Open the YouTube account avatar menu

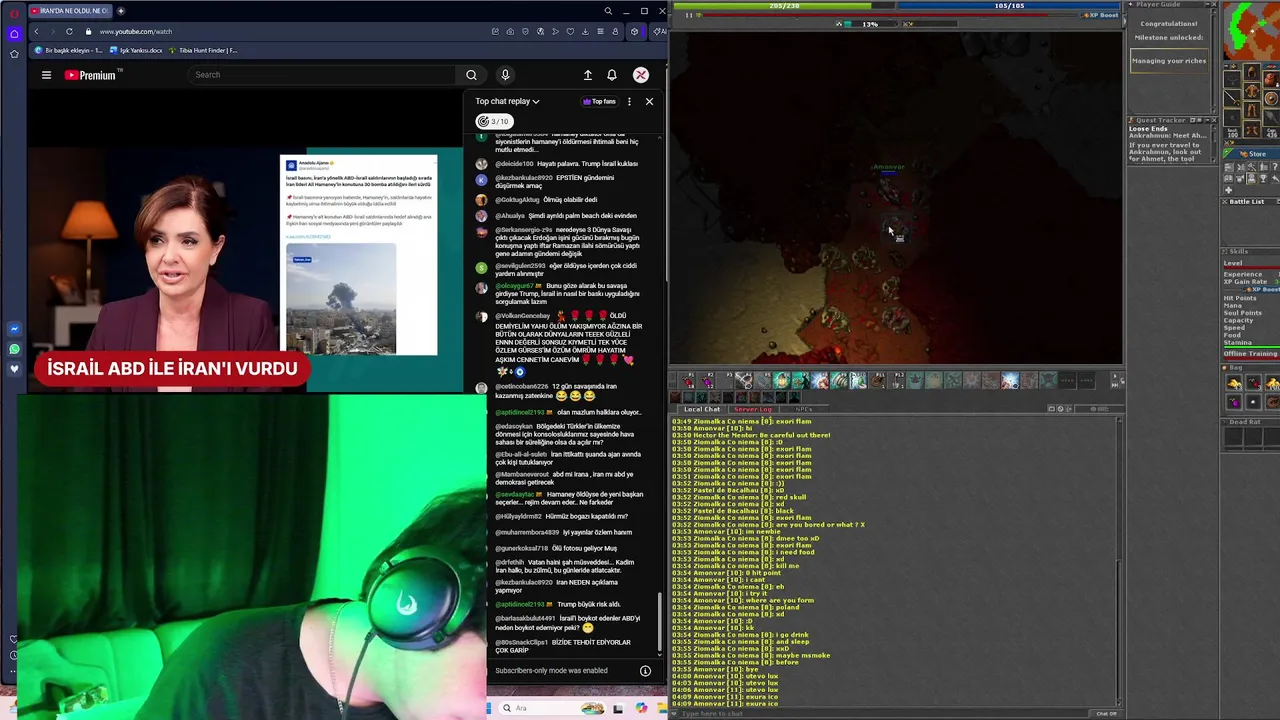641,75
